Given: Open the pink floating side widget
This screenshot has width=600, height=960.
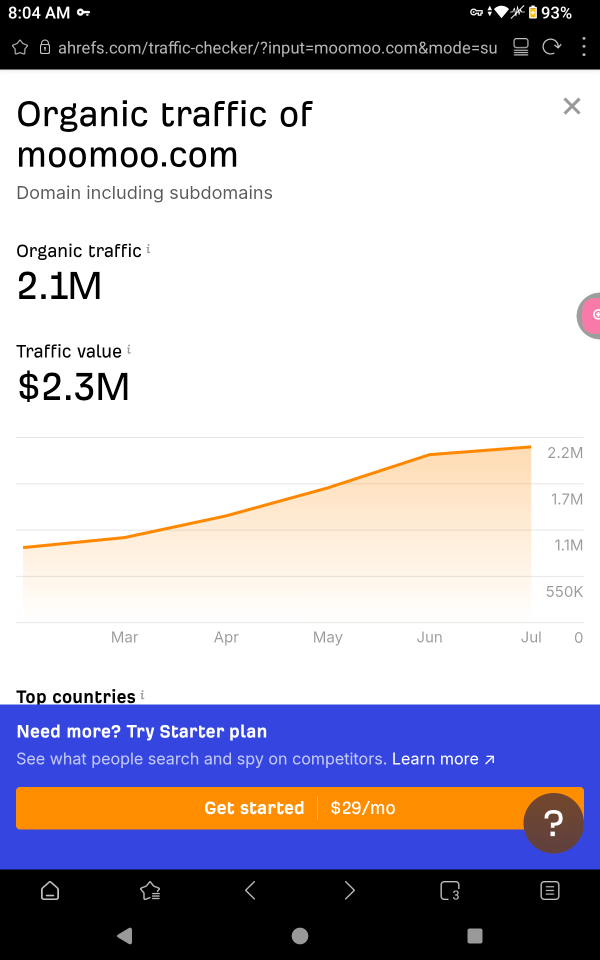Looking at the screenshot, I should pyautogui.click(x=589, y=315).
